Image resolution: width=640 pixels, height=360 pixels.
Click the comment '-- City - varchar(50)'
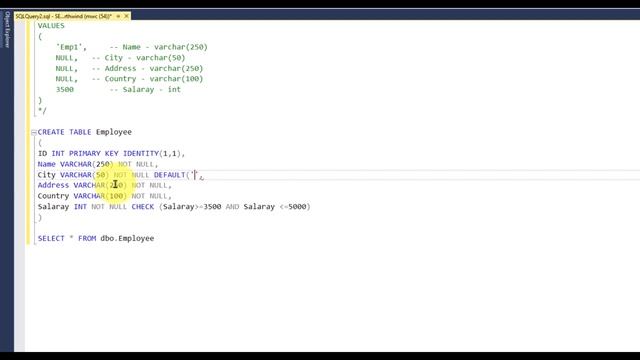coord(138,58)
